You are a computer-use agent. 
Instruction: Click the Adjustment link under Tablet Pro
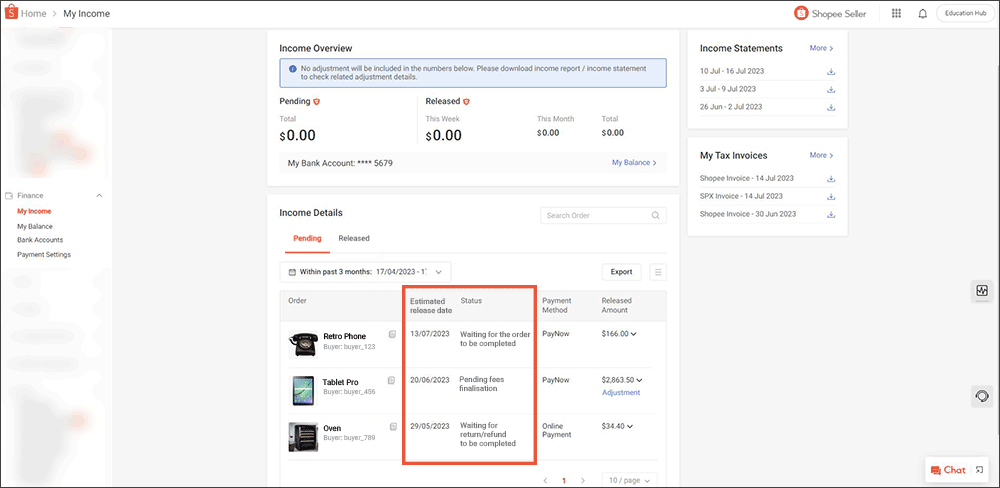coord(621,393)
